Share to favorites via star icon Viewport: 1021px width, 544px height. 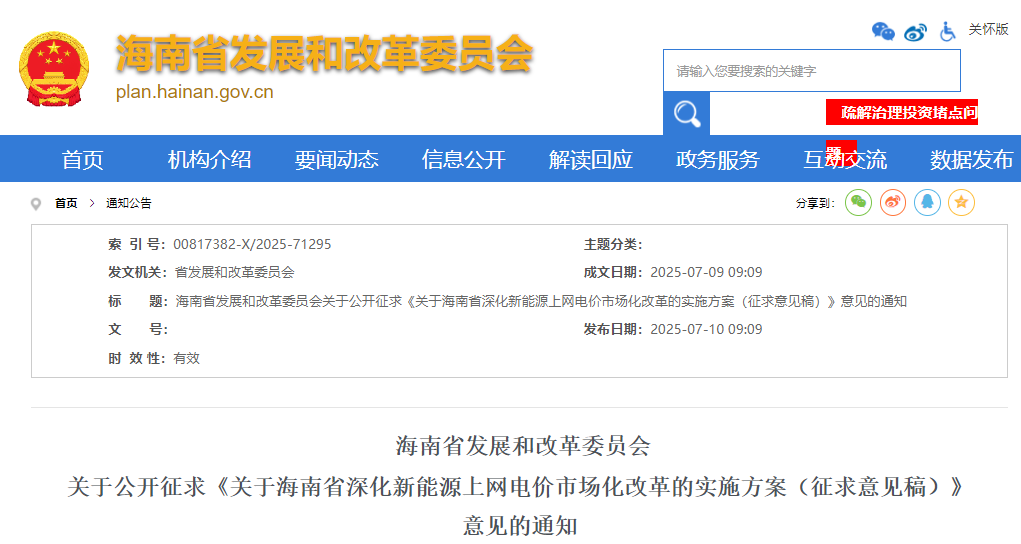pos(961,203)
